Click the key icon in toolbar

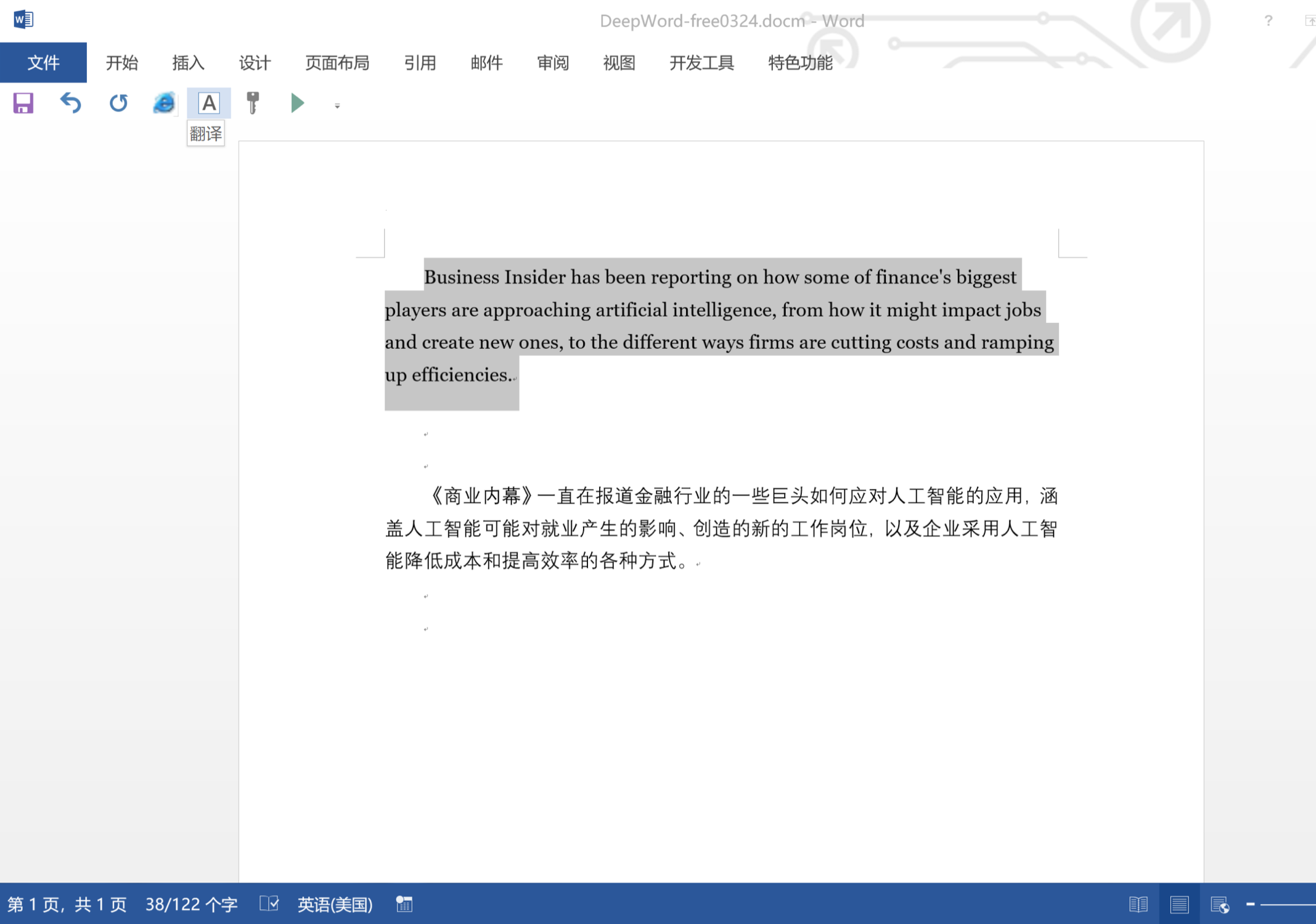point(253,102)
